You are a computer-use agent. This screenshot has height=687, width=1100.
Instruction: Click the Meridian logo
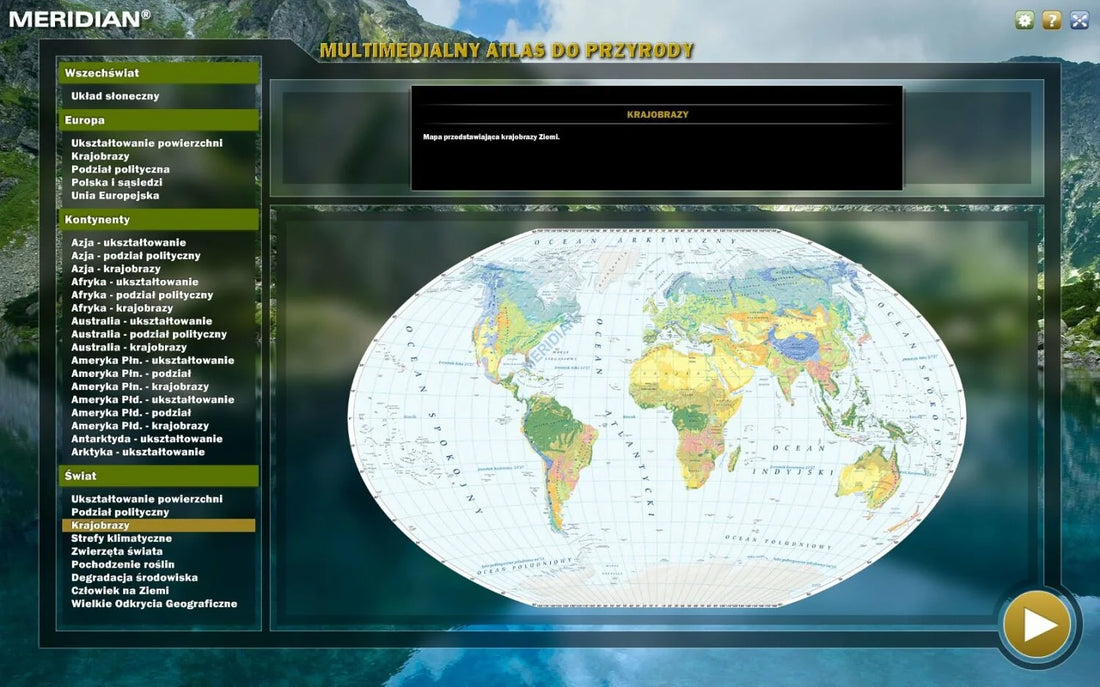tap(79, 18)
